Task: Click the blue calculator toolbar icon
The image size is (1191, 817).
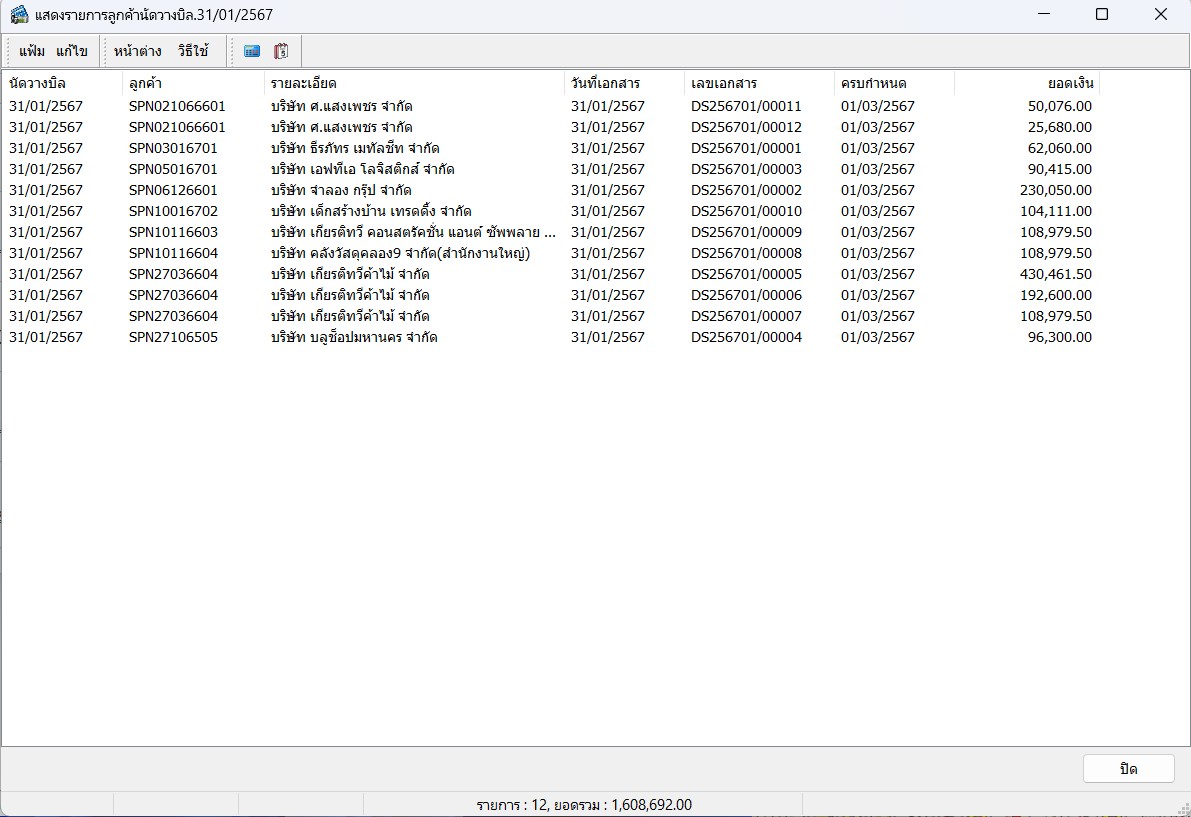Action: pos(251,51)
